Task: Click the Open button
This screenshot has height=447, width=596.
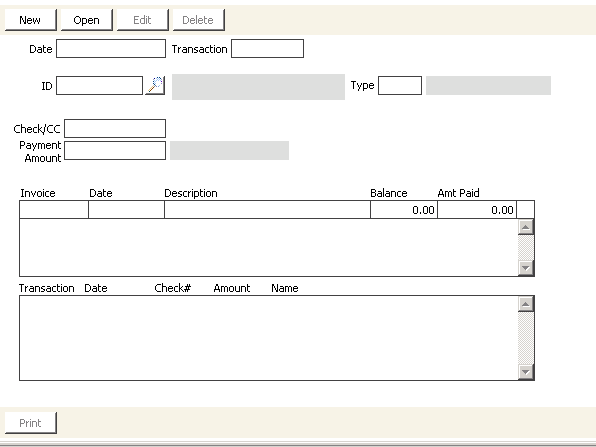Action: click(x=87, y=20)
